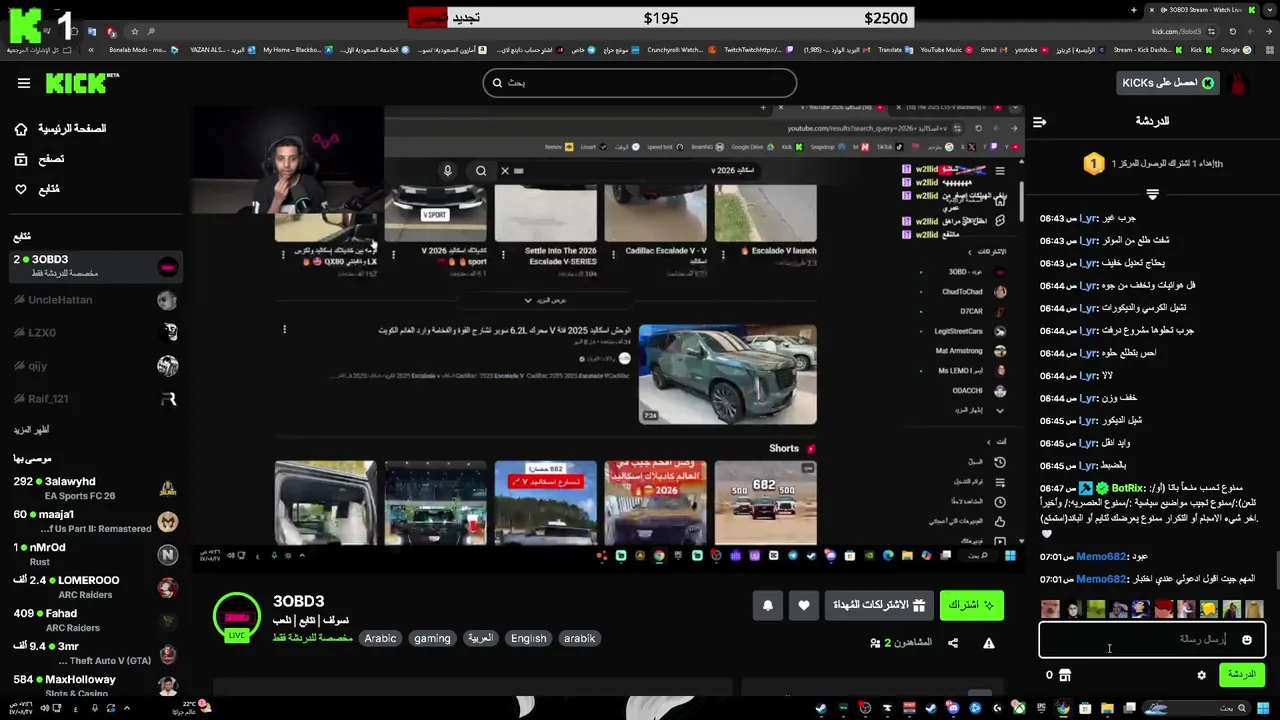Screen dimensions: 1280x720
Task: Open recommended channel MaxHolloway
Action: click(x=96, y=685)
